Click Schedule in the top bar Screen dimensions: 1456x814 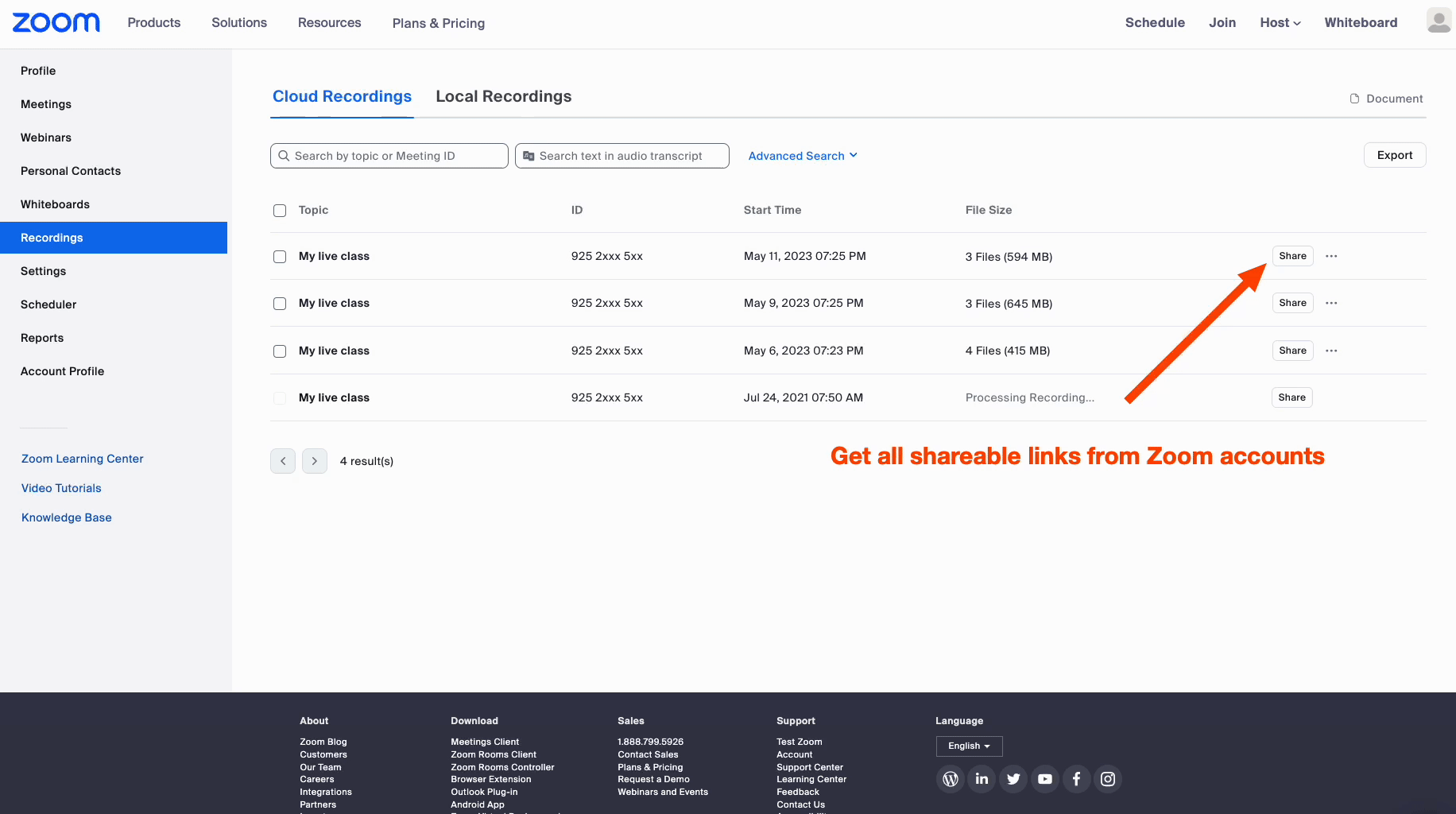tap(1155, 23)
